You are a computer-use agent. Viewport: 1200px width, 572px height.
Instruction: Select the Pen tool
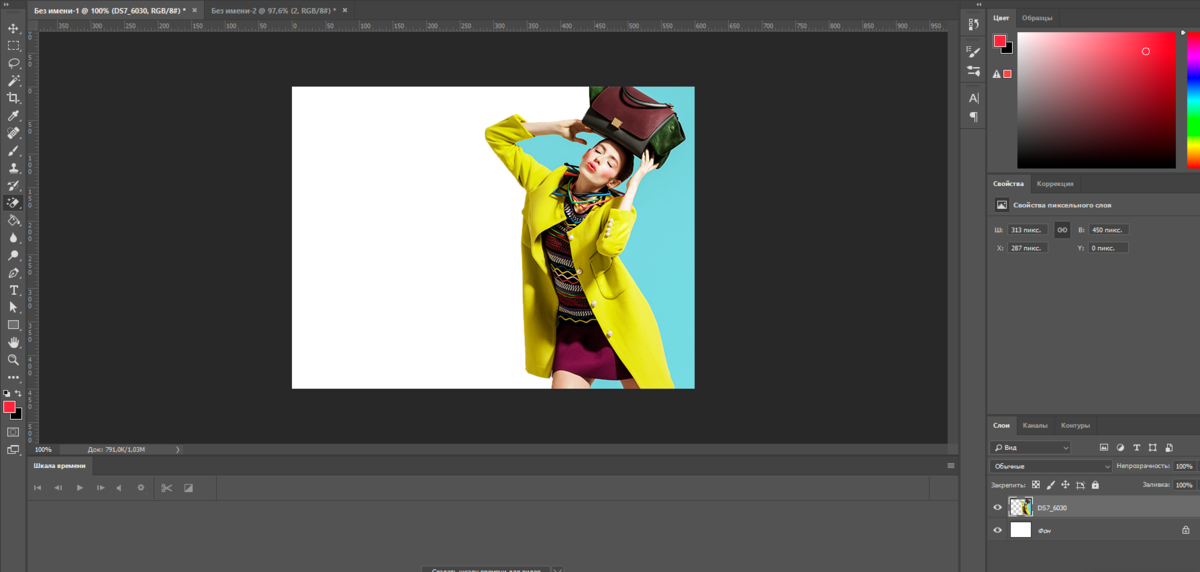13,273
